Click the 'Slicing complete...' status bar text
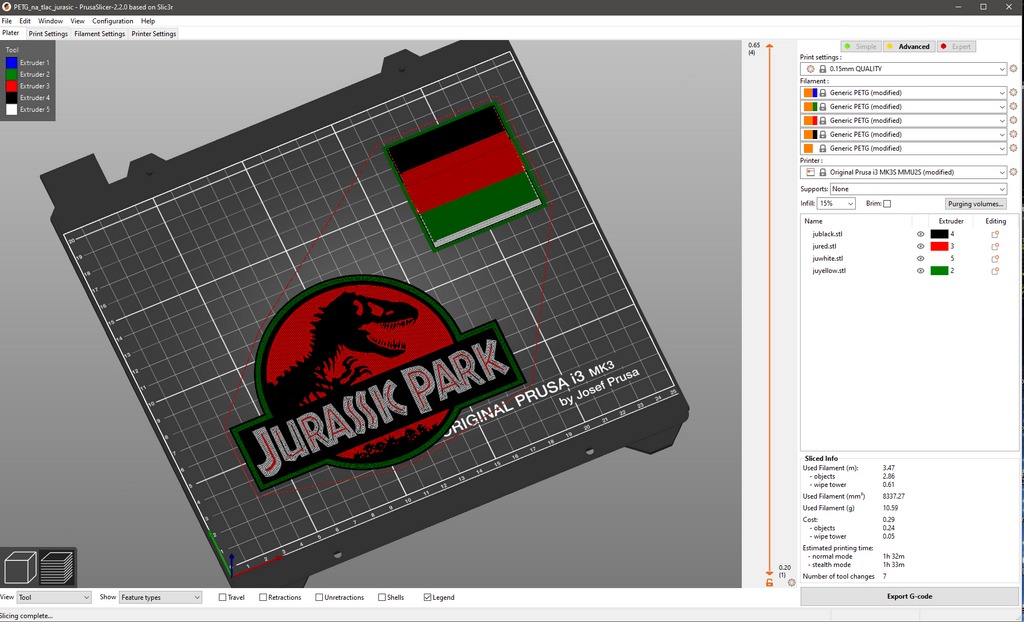The image size is (1024, 622). 26,615
